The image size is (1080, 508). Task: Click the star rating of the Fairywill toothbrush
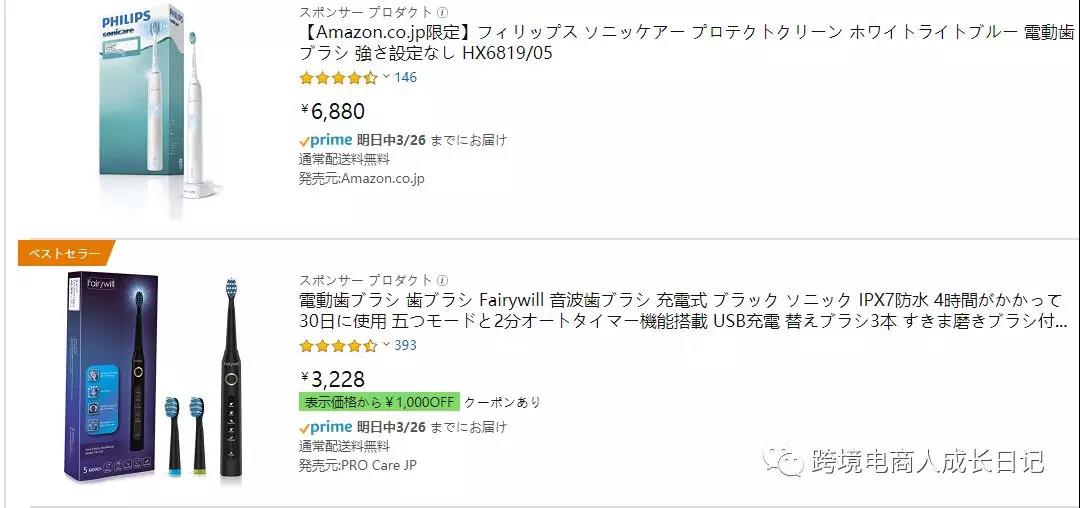(338, 346)
